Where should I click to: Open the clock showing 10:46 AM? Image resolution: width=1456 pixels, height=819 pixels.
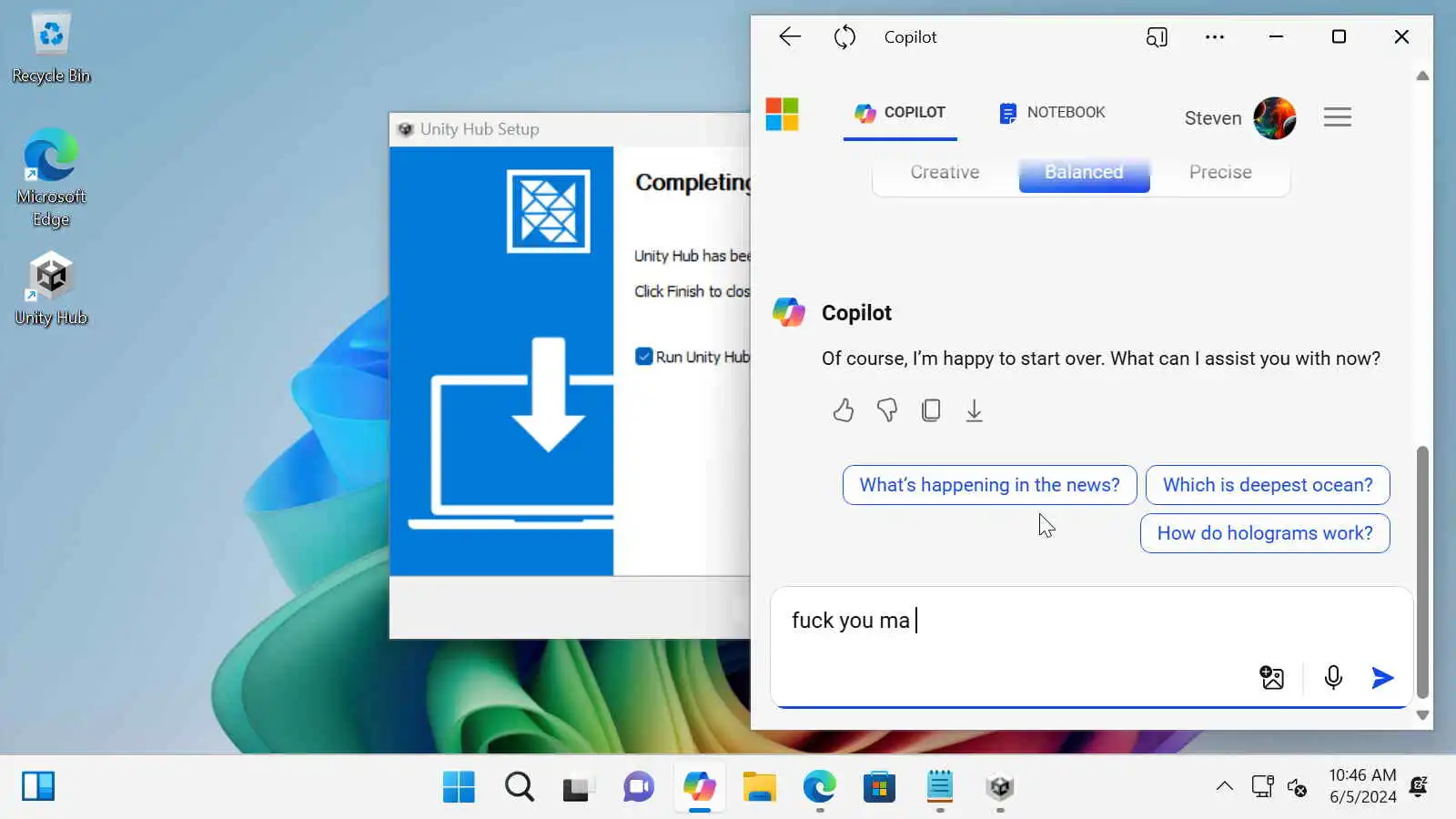pyautogui.click(x=1362, y=786)
